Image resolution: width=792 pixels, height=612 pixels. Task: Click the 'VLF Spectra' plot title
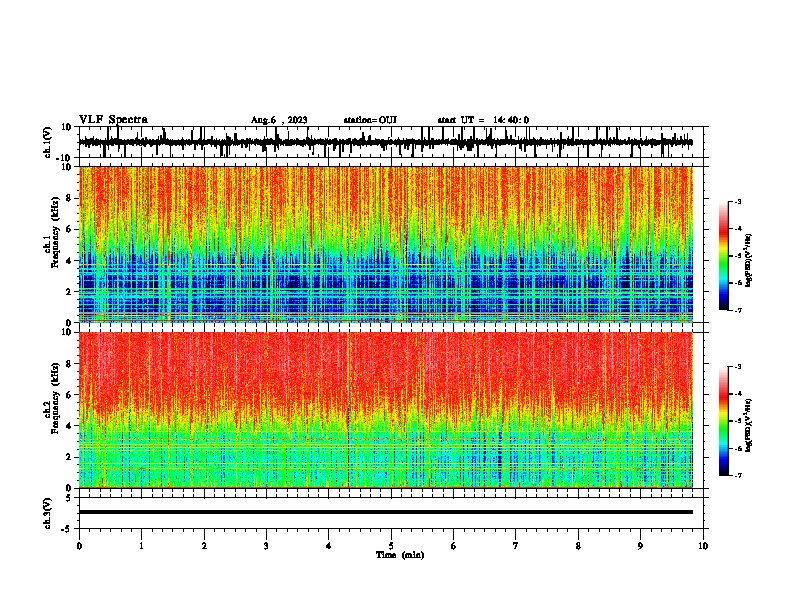pos(113,120)
